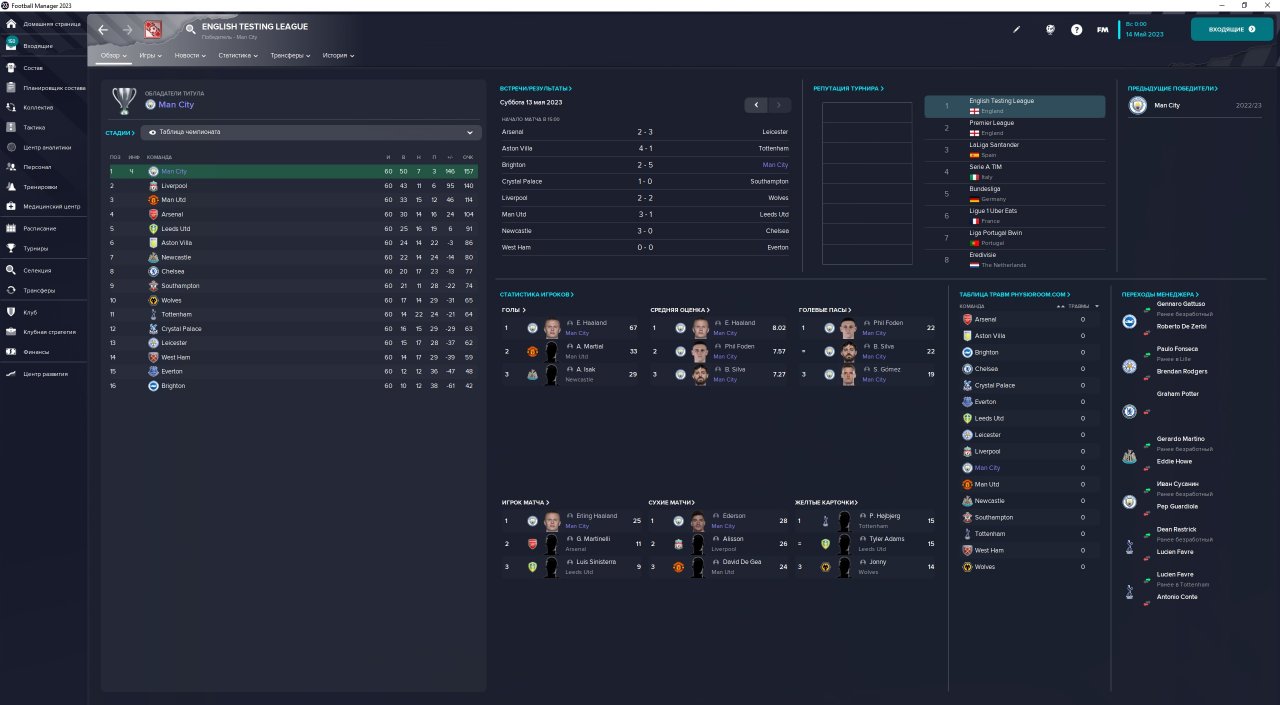Open Встречи/Результаты section link

[536, 89]
